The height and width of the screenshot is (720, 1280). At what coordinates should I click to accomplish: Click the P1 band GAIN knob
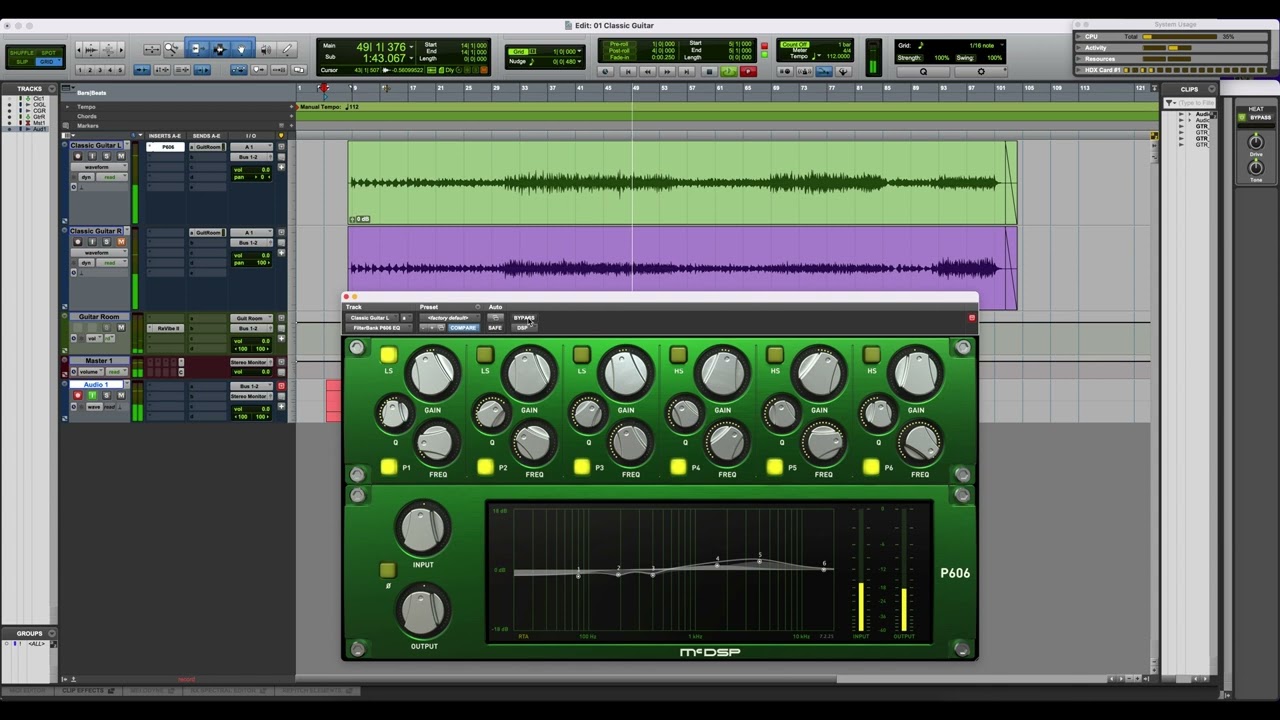point(432,374)
